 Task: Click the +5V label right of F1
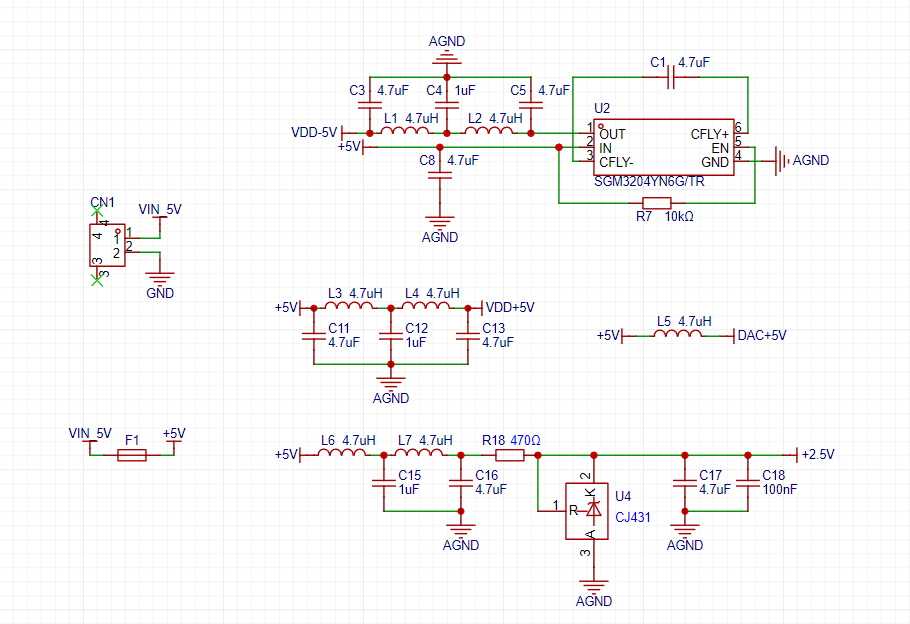174,433
